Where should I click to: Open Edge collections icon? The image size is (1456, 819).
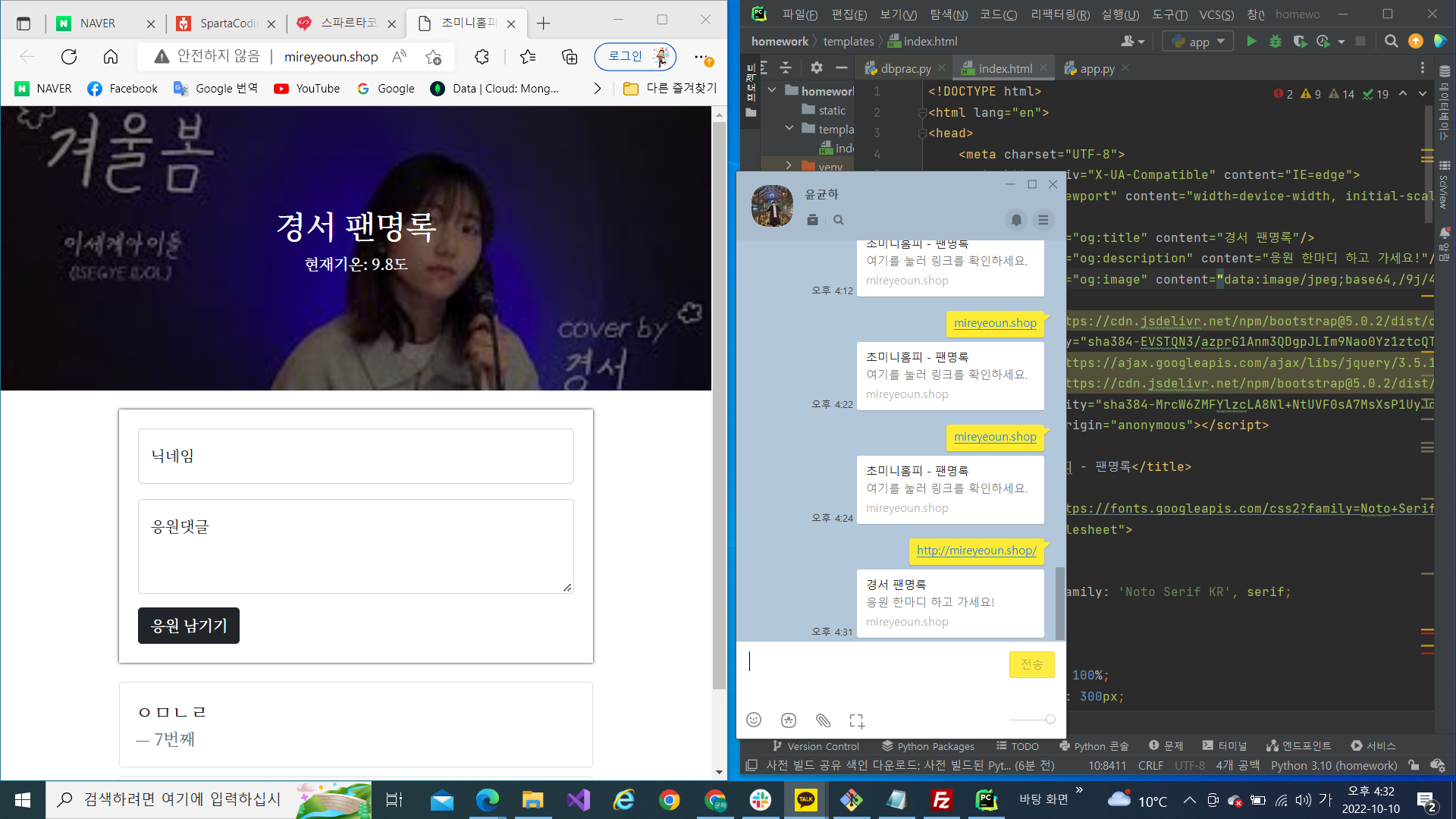point(569,56)
